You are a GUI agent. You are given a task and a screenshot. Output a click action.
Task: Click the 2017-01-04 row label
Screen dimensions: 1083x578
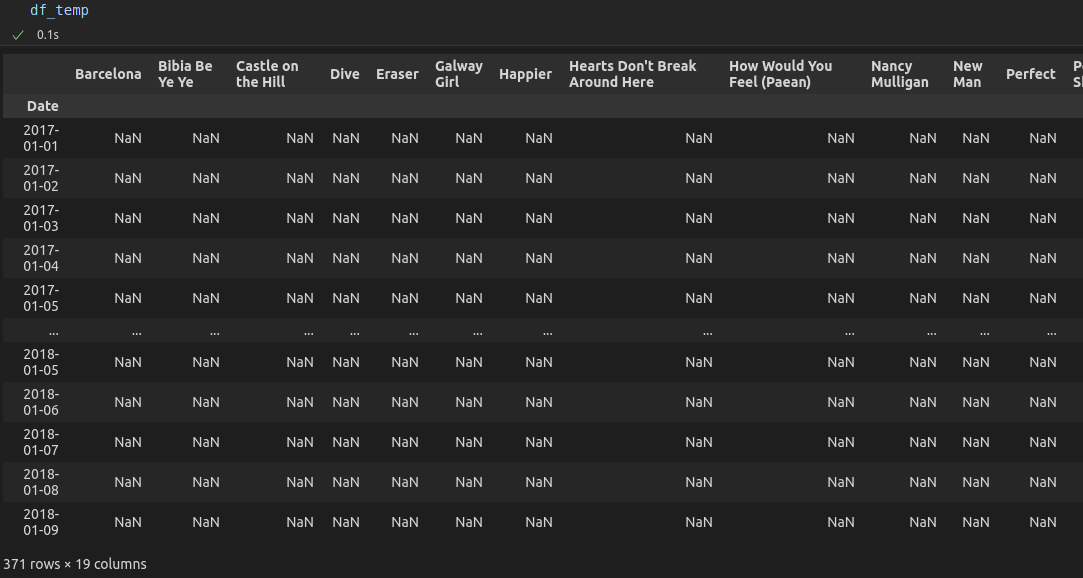[x=41, y=258]
